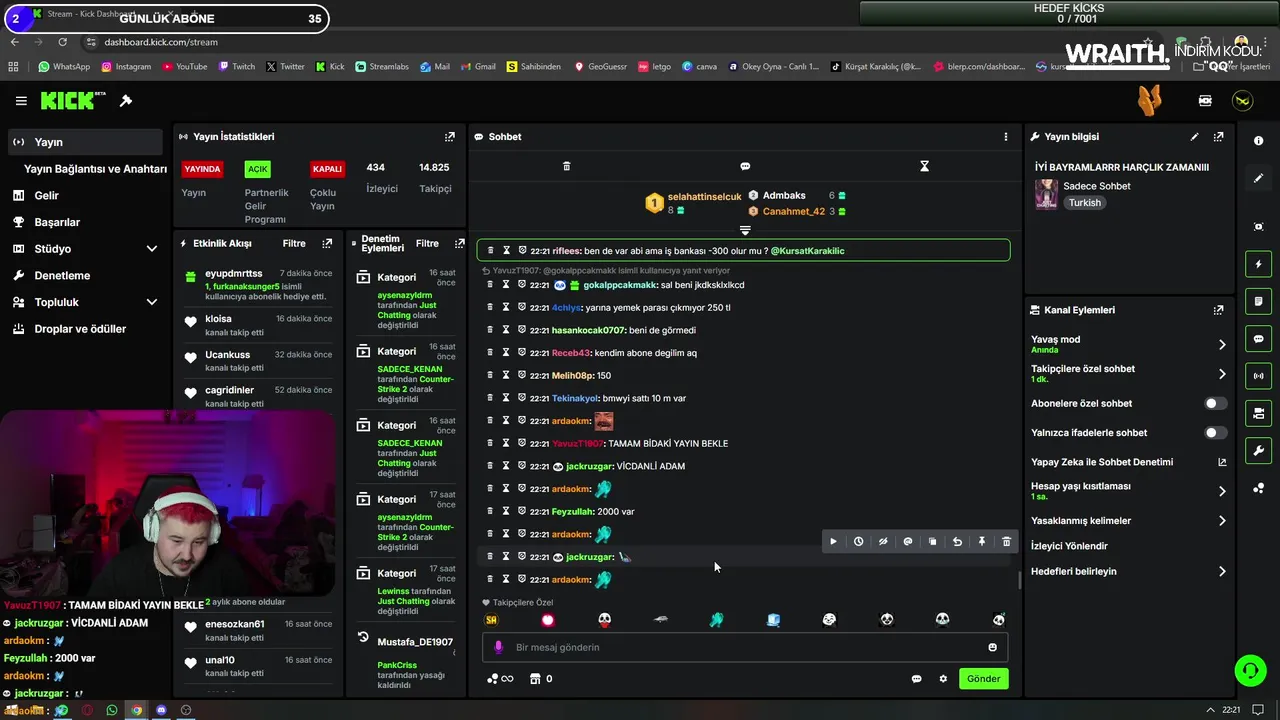Image resolution: width=1280 pixels, height=720 pixels.
Task: Open Yayın Bağlantısı ve Anahtarı page
Action: (x=95, y=169)
